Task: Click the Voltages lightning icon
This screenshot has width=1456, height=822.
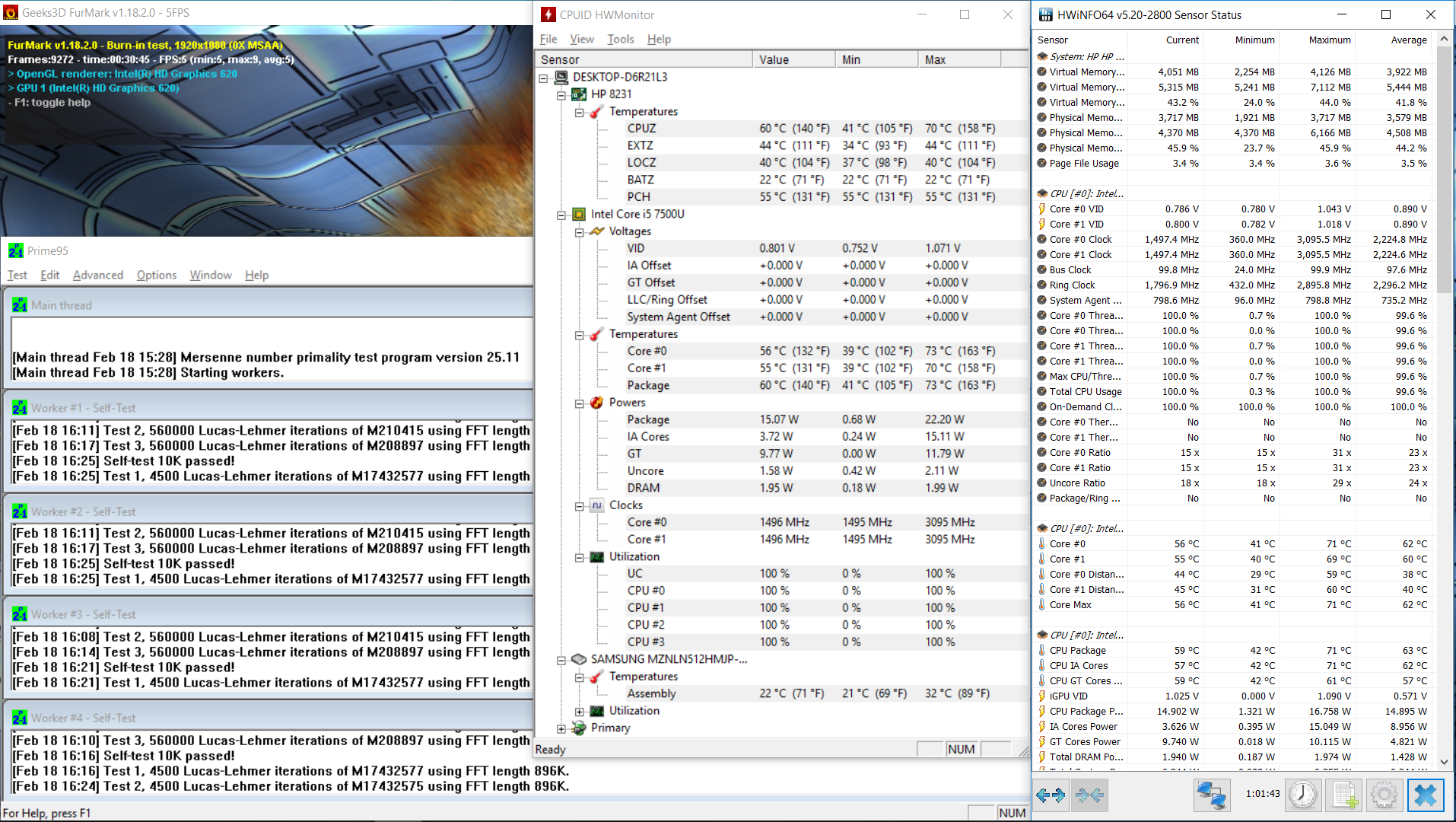Action: point(597,231)
